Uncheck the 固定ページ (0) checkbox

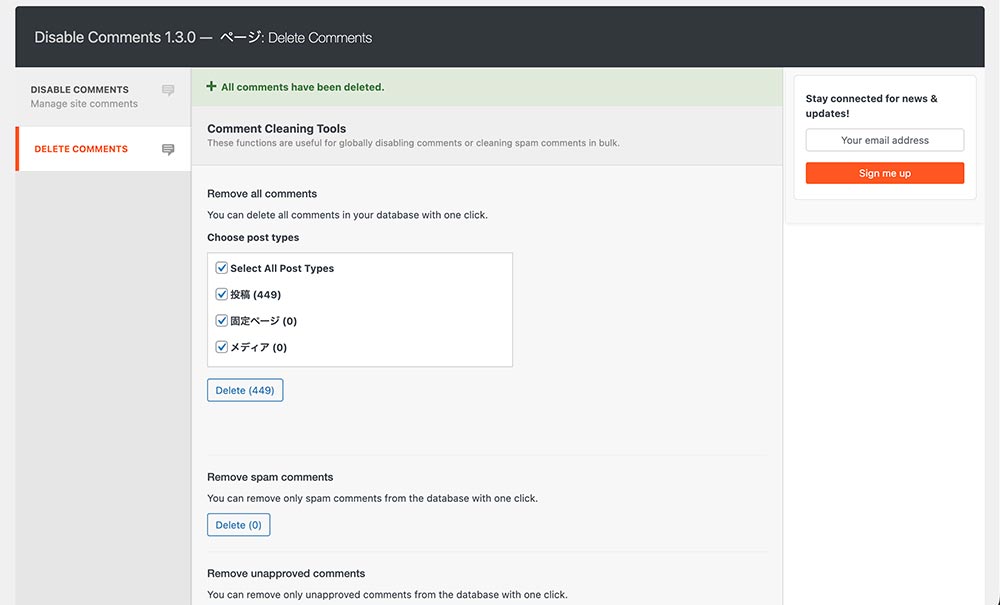point(222,321)
